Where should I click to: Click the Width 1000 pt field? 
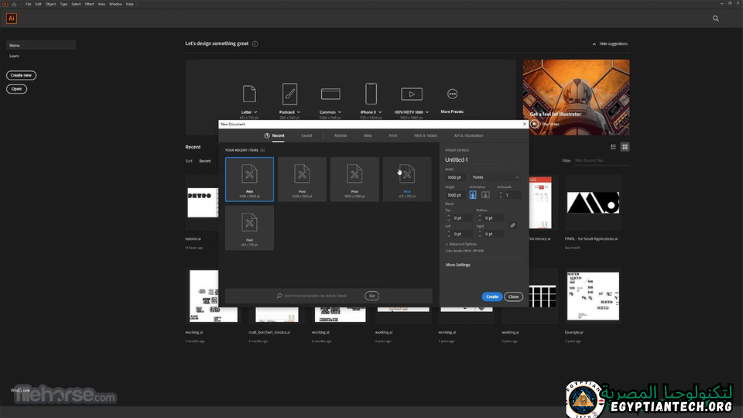coord(455,177)
